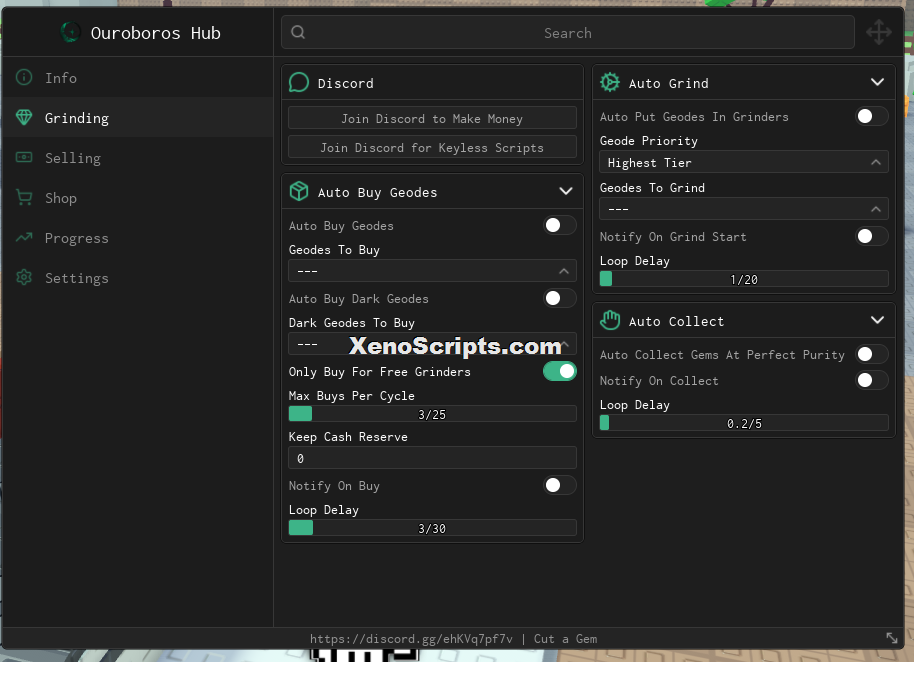Viewport: 914px width, 692px height.
Task: Click the search magnifier icon
Action: point(298,32)
